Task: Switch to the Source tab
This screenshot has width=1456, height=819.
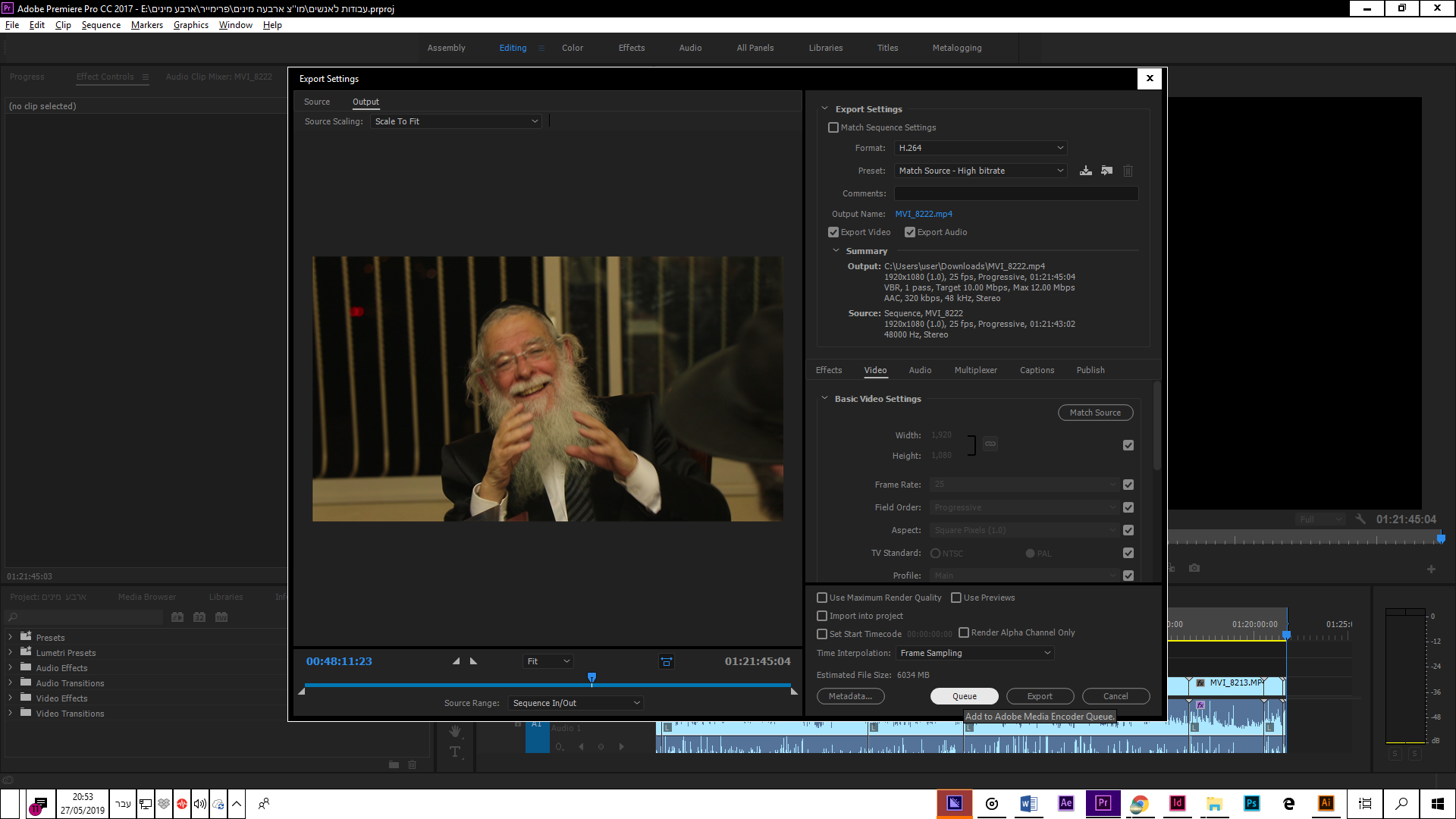Action: (x=317, y=102)
